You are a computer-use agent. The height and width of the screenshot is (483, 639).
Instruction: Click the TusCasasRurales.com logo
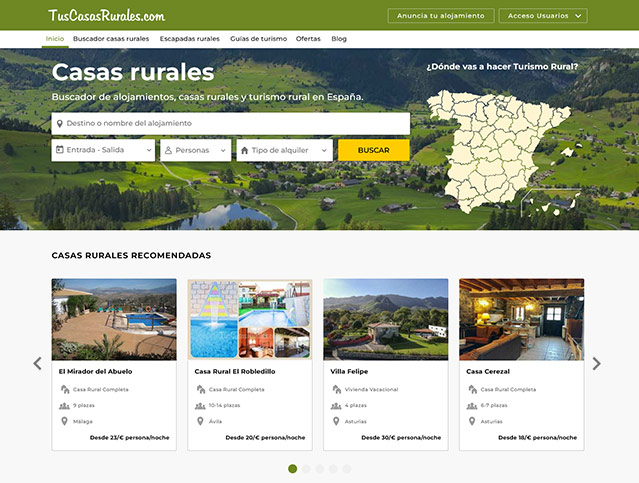tap(106, 16)
